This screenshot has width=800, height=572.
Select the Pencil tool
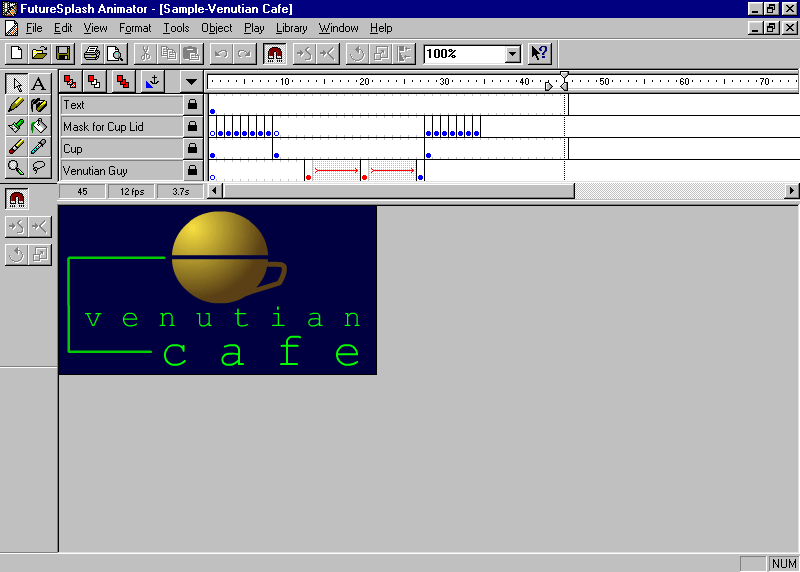tap(17, 105)
